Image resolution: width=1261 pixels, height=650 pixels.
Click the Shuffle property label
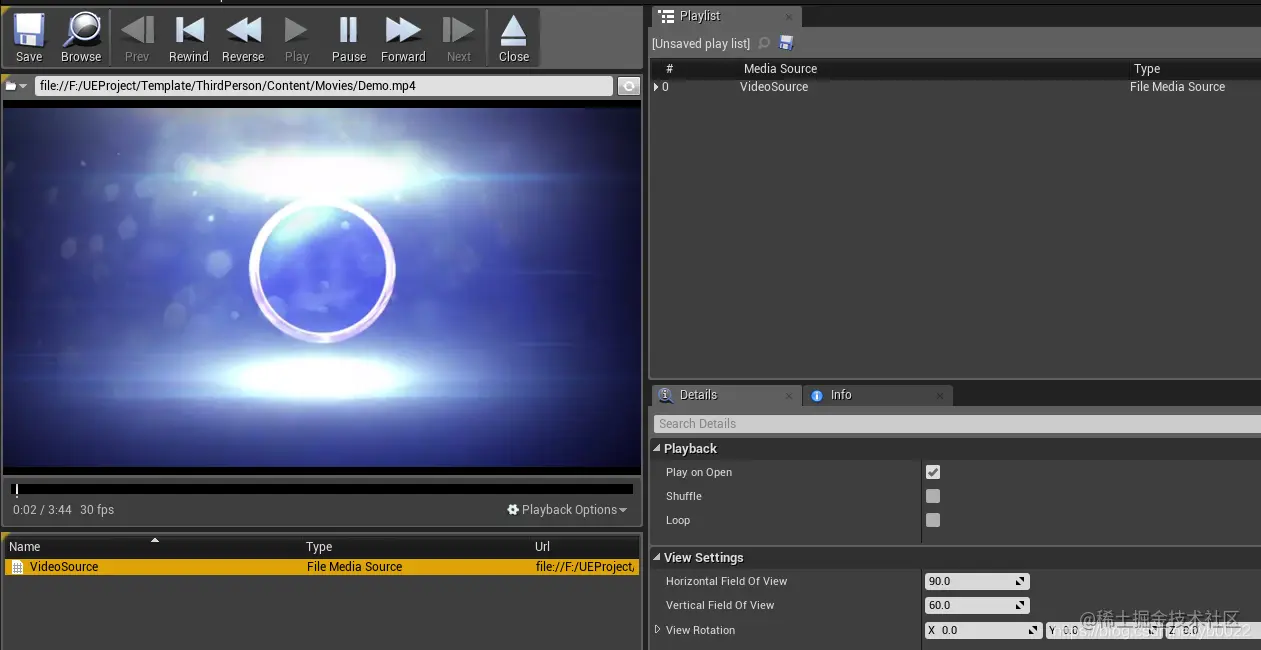pyautogui.click(x=684, y=496)
